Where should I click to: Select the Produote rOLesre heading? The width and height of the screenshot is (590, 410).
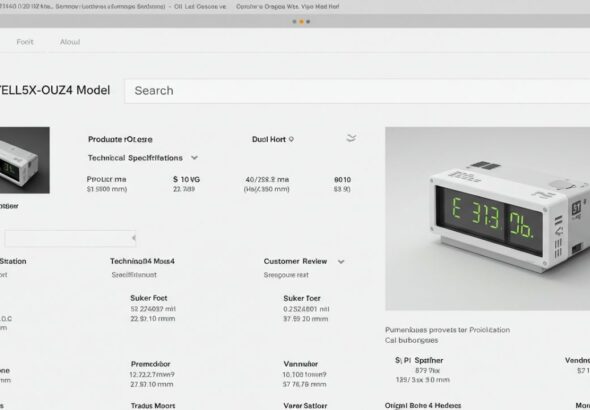coord(120,139)
